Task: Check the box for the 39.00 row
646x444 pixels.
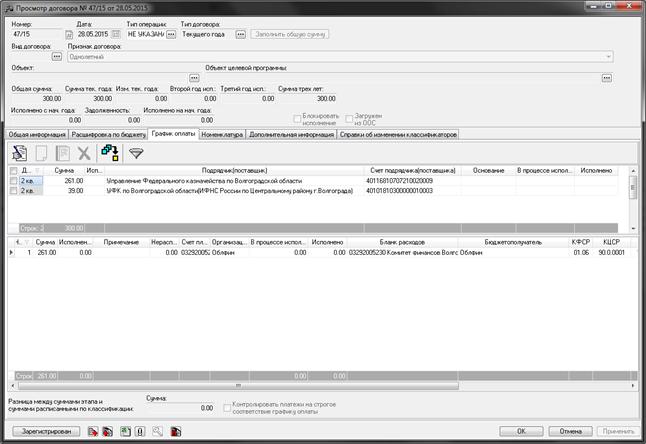Action: tap(13, 190)
